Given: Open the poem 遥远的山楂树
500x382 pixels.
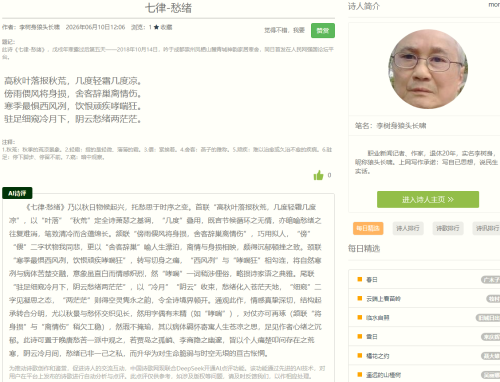Looking at the screenshot, I should click(x=383, y=375).
